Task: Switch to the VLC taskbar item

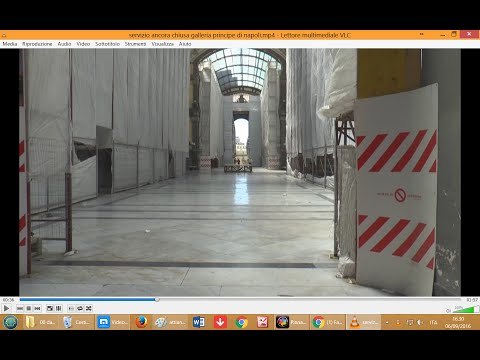Action: (363, 322)
